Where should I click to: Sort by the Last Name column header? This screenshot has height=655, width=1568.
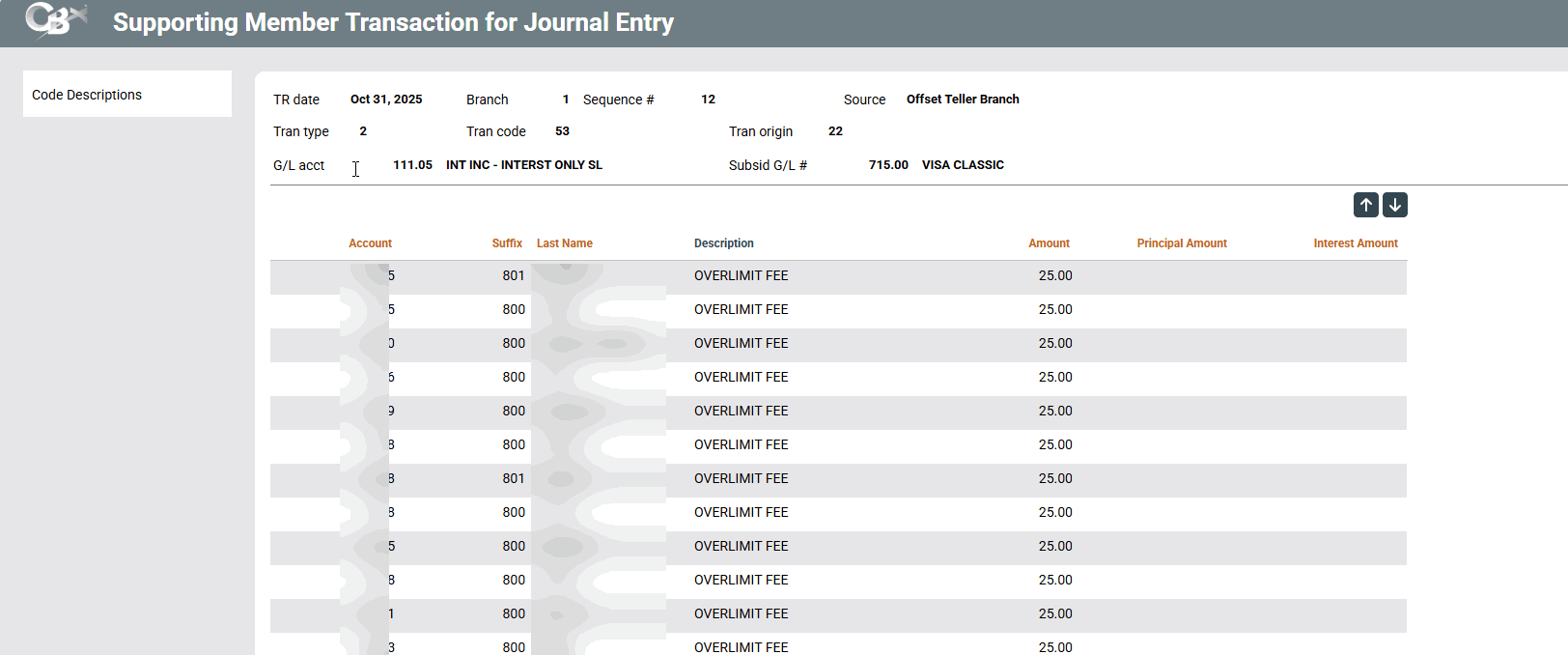[x=565, y=243]
